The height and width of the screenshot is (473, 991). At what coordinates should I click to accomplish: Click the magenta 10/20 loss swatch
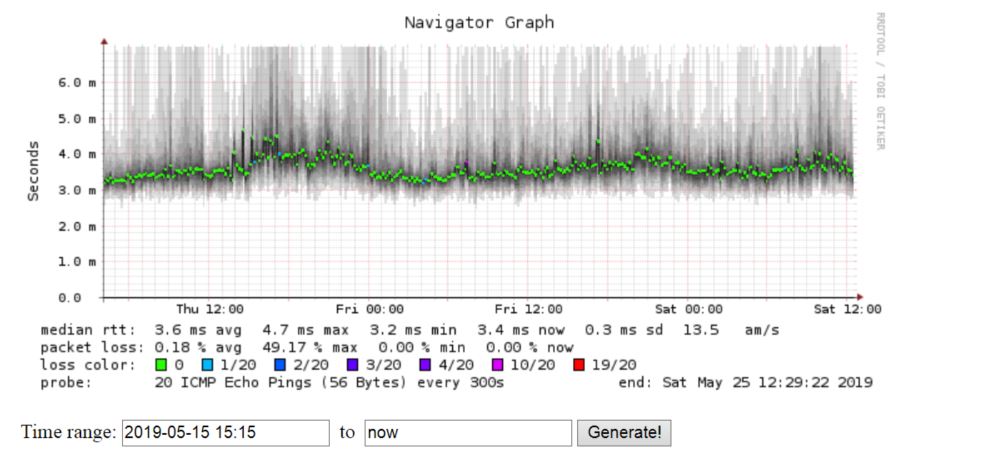[496, 366]
